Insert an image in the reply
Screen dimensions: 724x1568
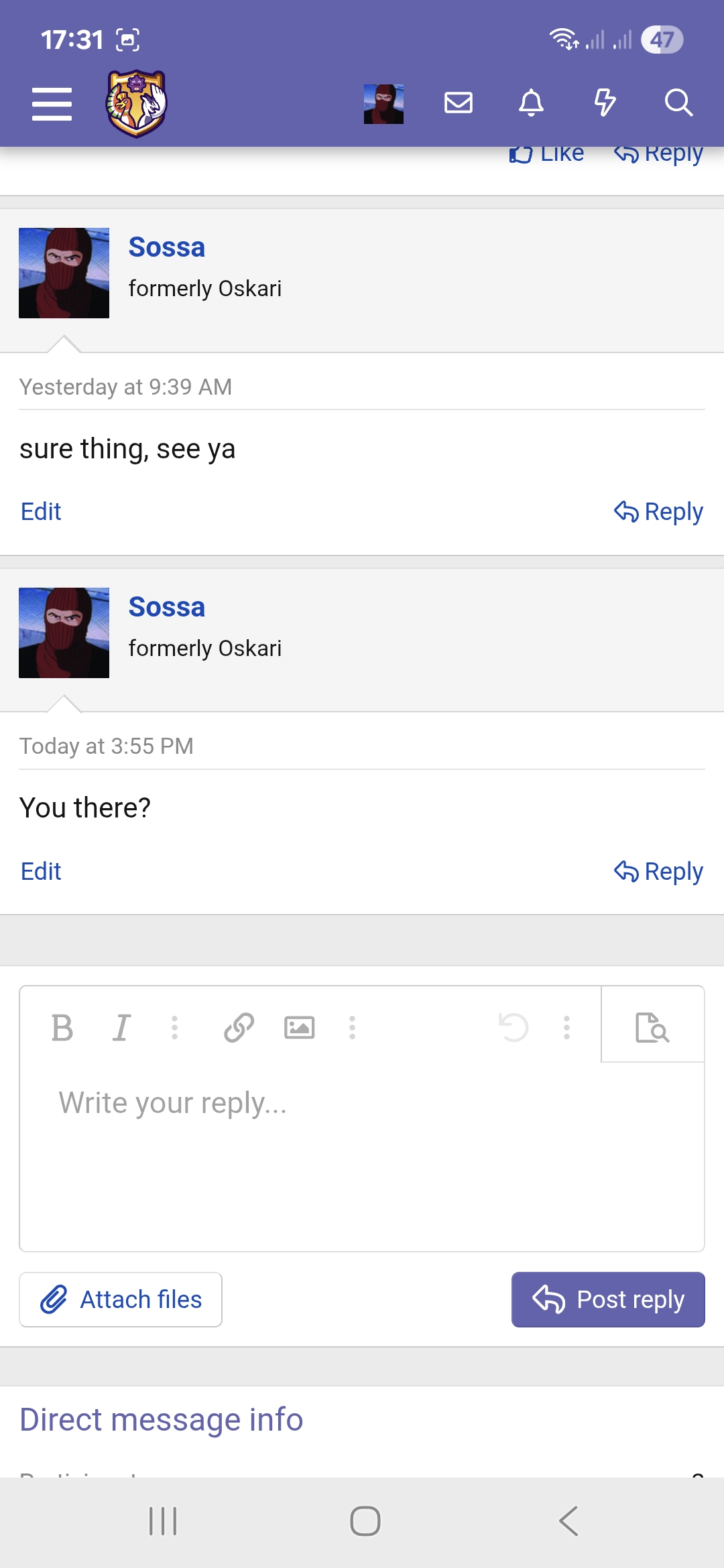point(299,1027)
